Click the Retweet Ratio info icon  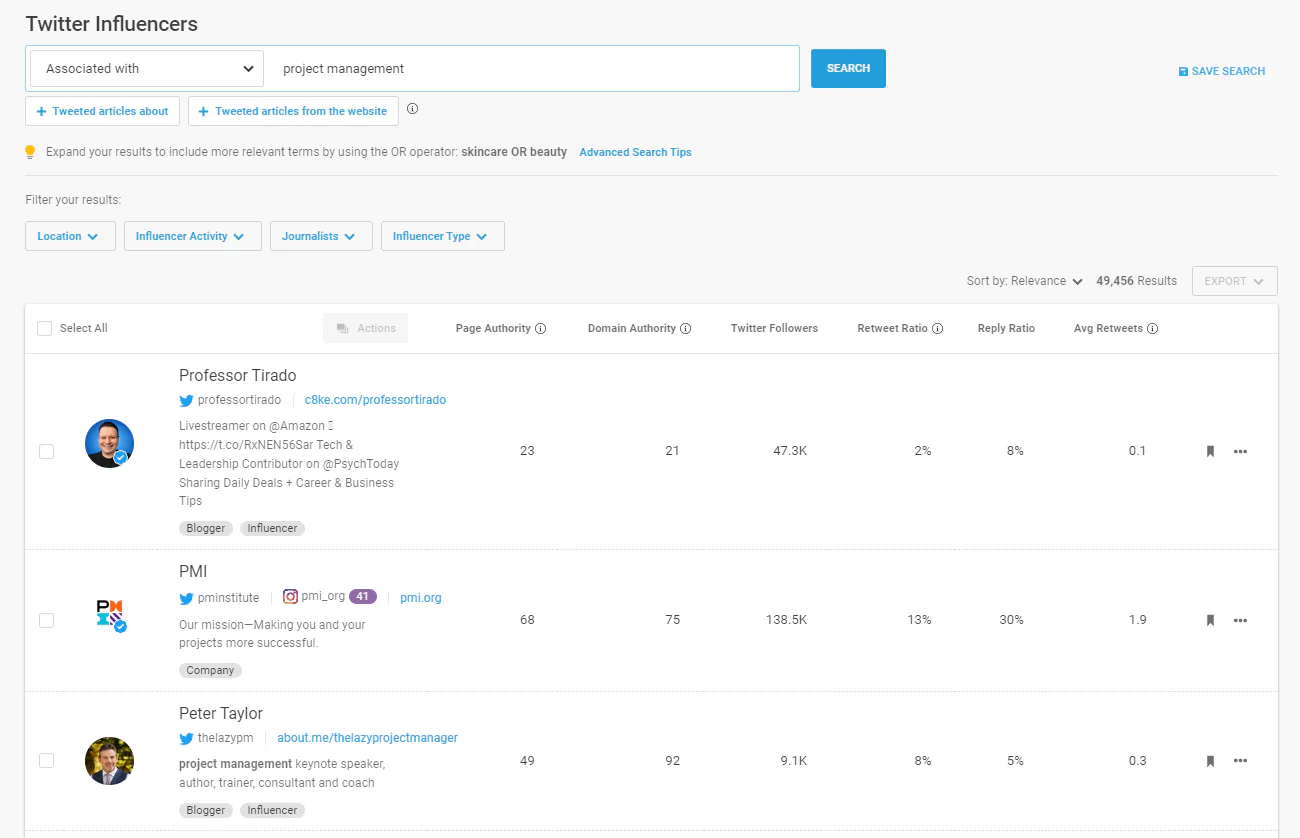pos(937,328)
